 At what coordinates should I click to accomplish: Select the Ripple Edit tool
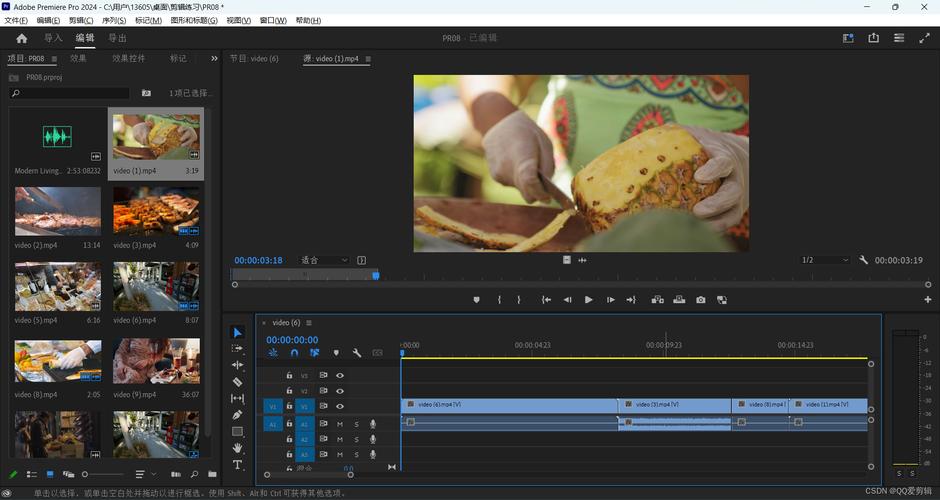click(x=237, y=365)
